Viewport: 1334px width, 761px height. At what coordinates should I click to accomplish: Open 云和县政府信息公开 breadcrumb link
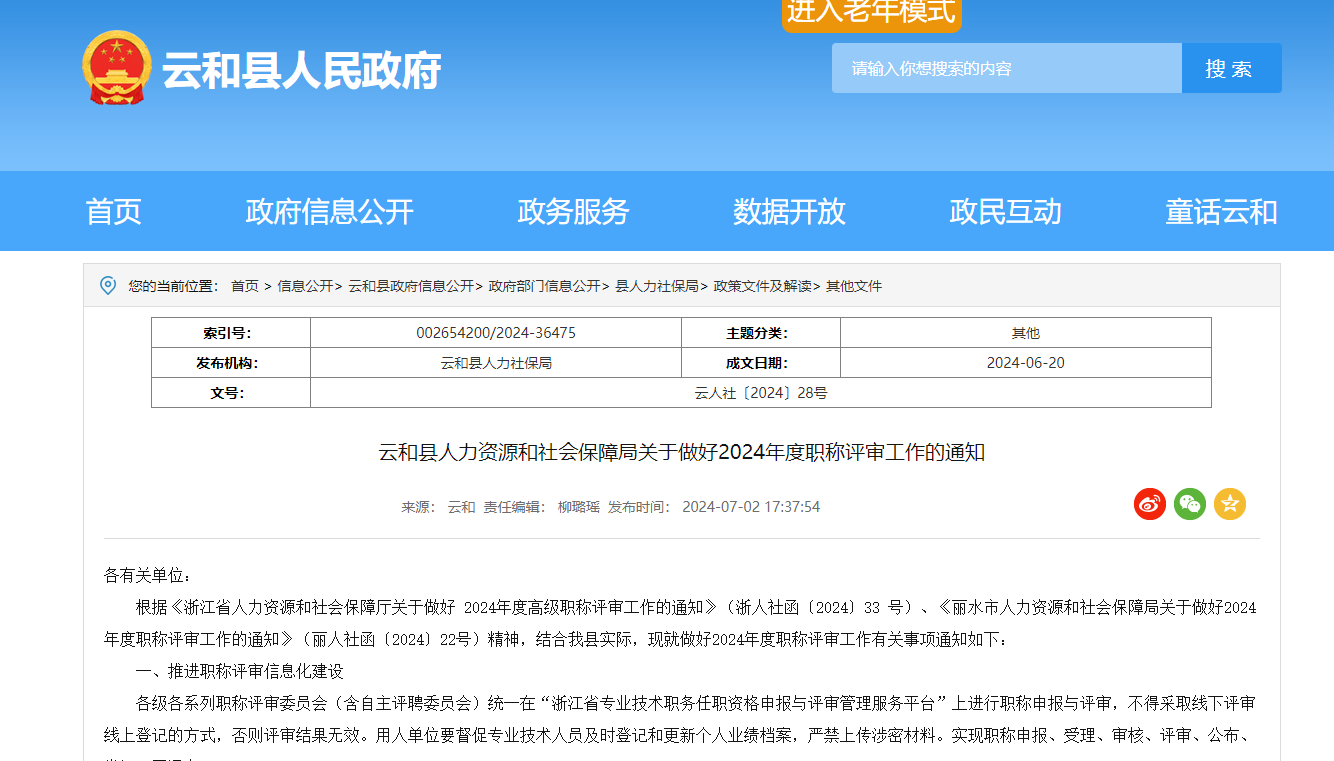pos(410,286)
